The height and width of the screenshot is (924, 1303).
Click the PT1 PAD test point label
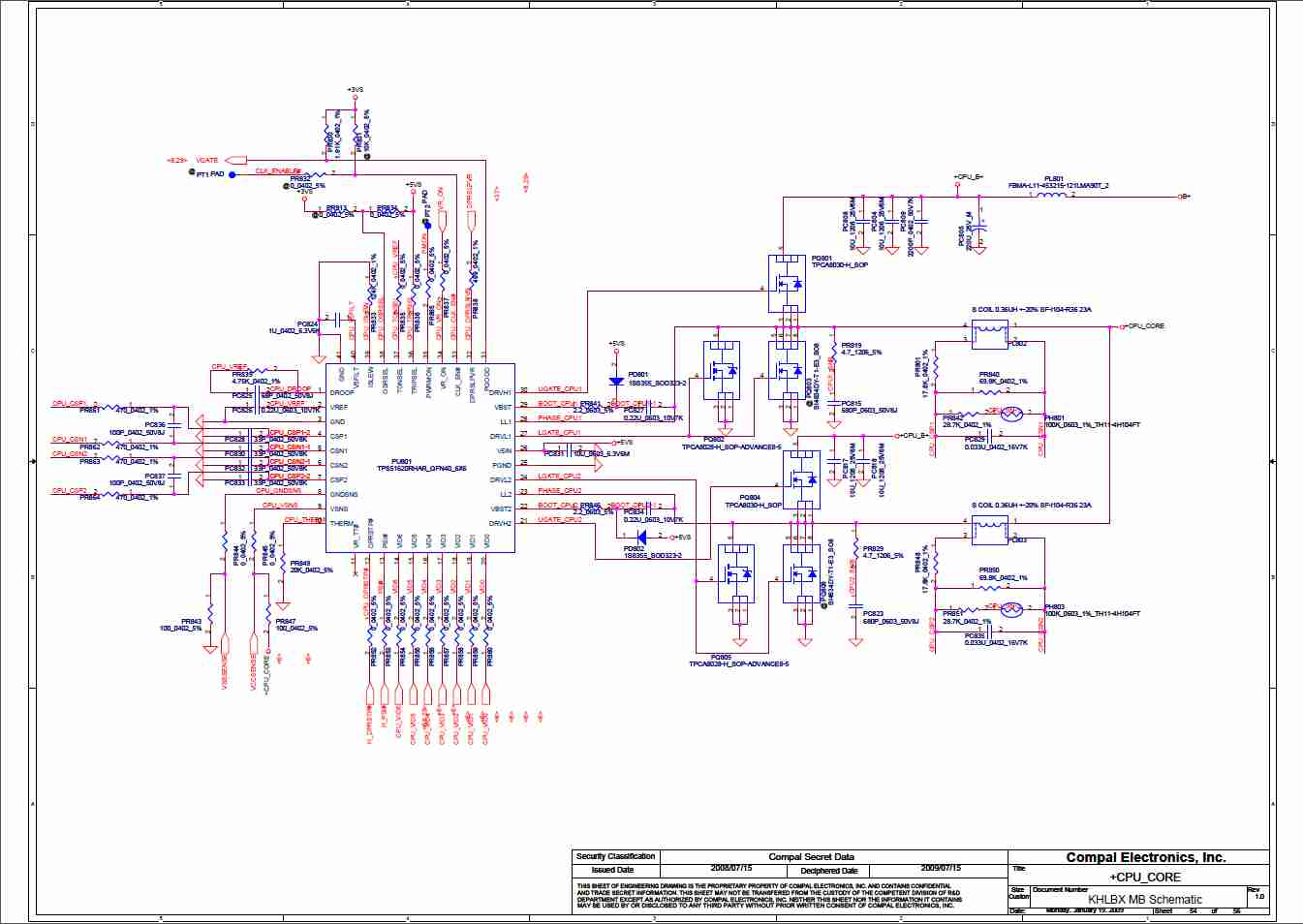pyautogui.click(x=210, y=174)
